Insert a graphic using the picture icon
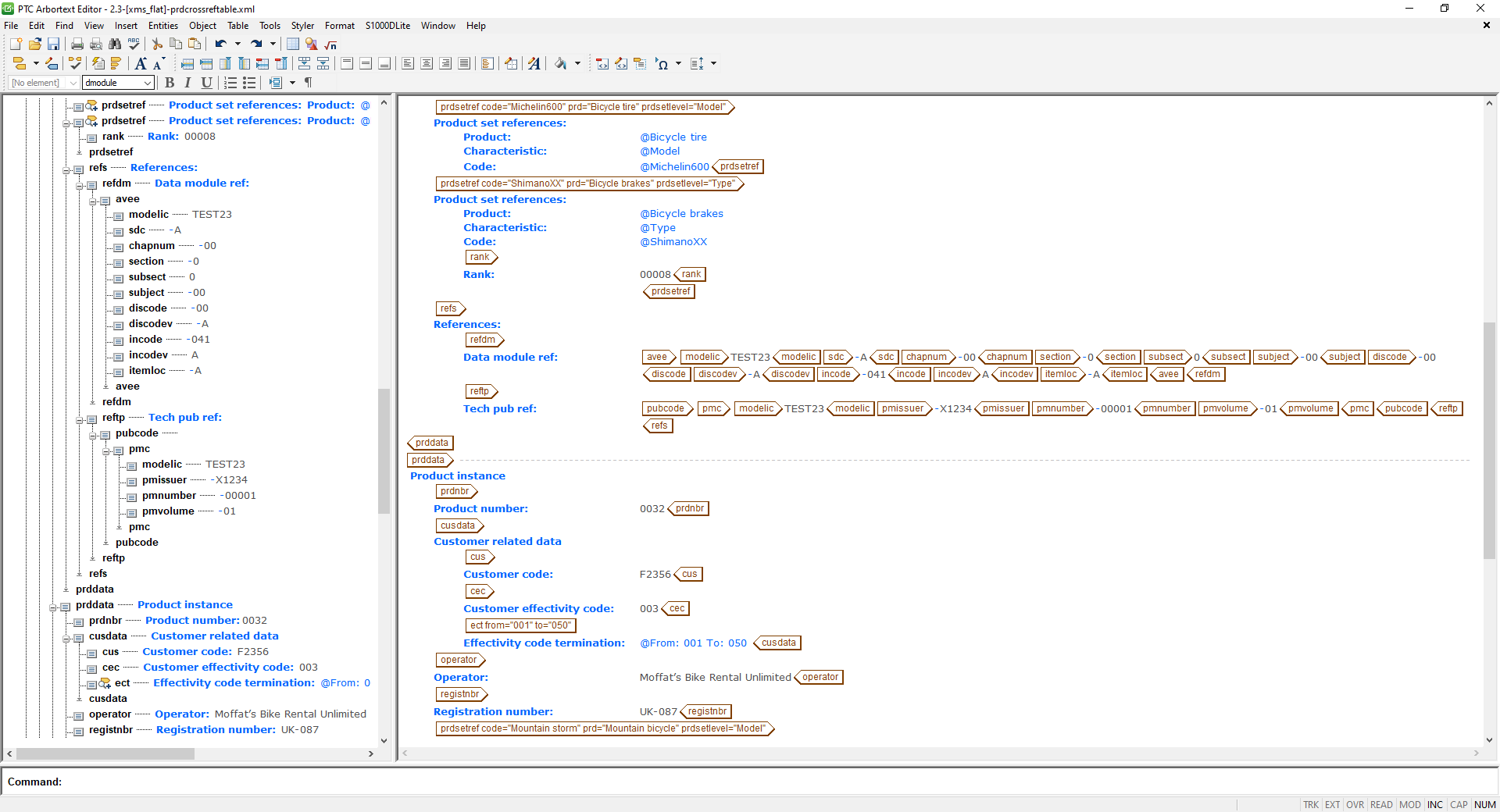The height and width of the screenshot is (812, 1500). pos(311,45)
